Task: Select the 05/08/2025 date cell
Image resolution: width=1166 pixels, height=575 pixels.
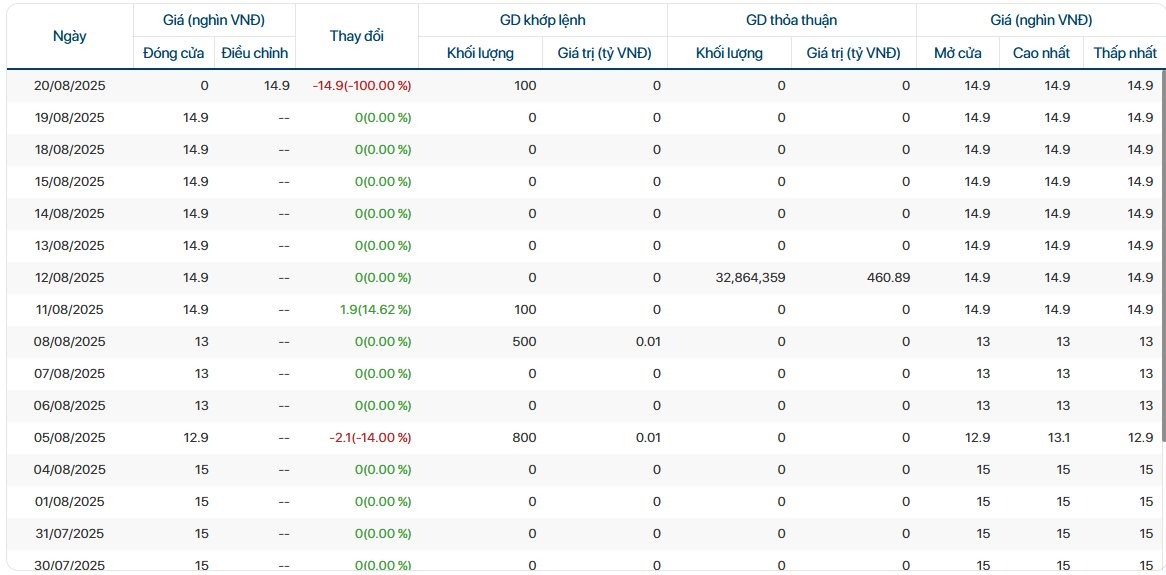Action: coord(70,438)
